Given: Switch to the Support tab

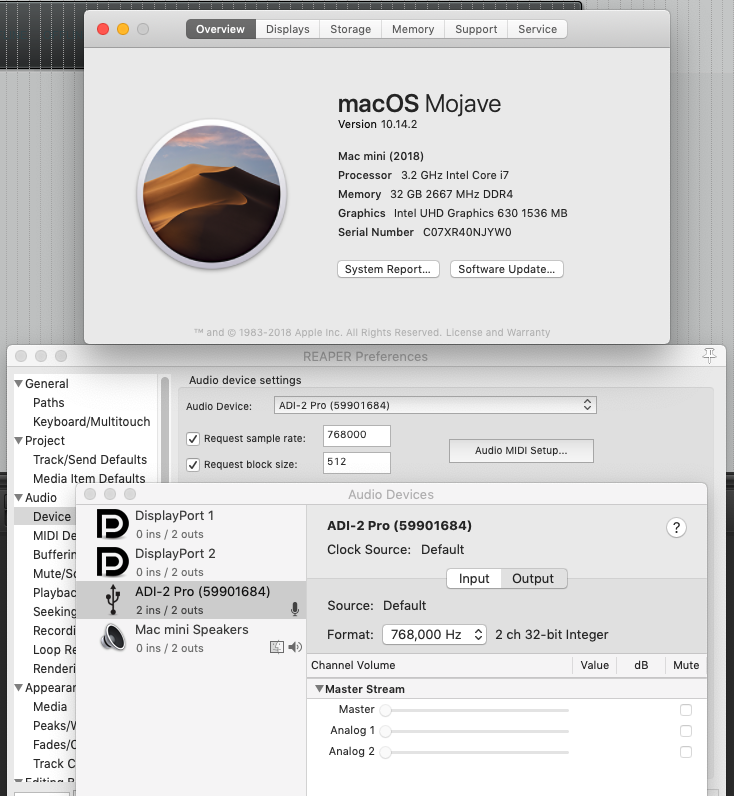Looking at the screenshot, I should pyautogui.click(x=476, y=29).
